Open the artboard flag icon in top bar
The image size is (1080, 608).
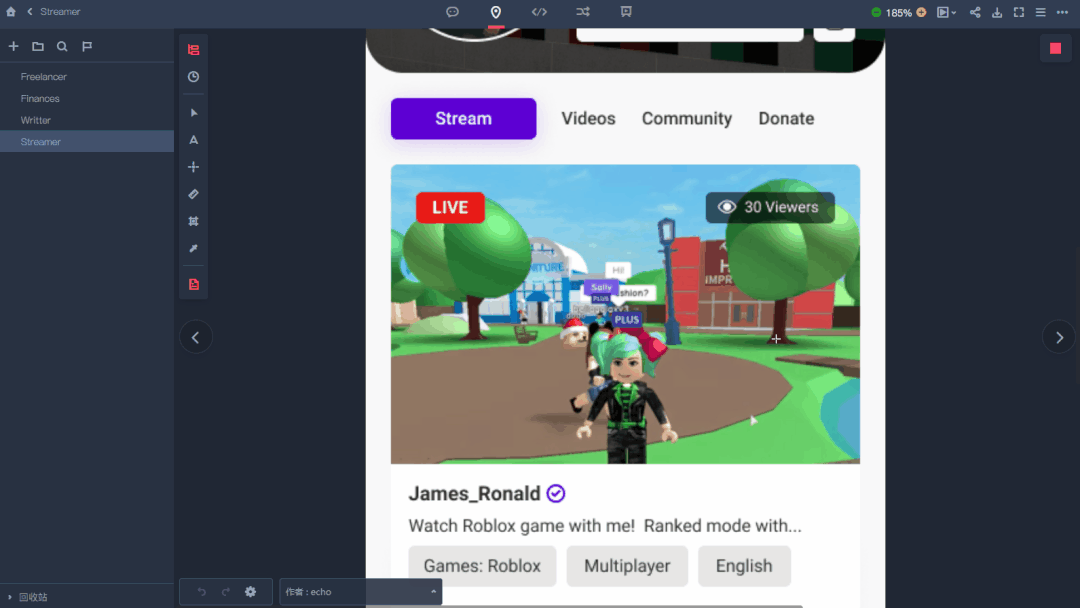[x=626, y=12]
